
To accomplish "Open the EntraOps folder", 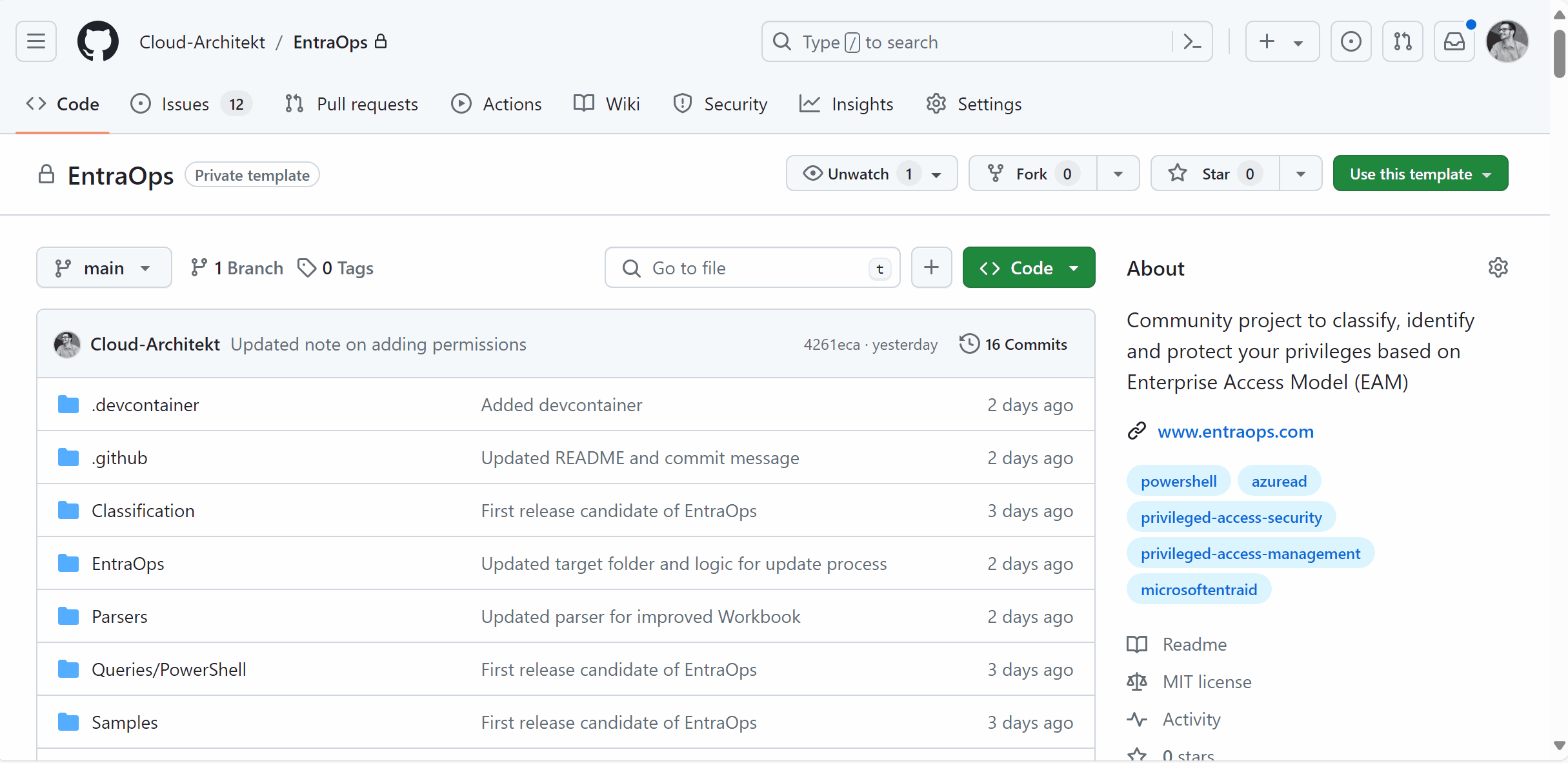I will tap(128, 564).
